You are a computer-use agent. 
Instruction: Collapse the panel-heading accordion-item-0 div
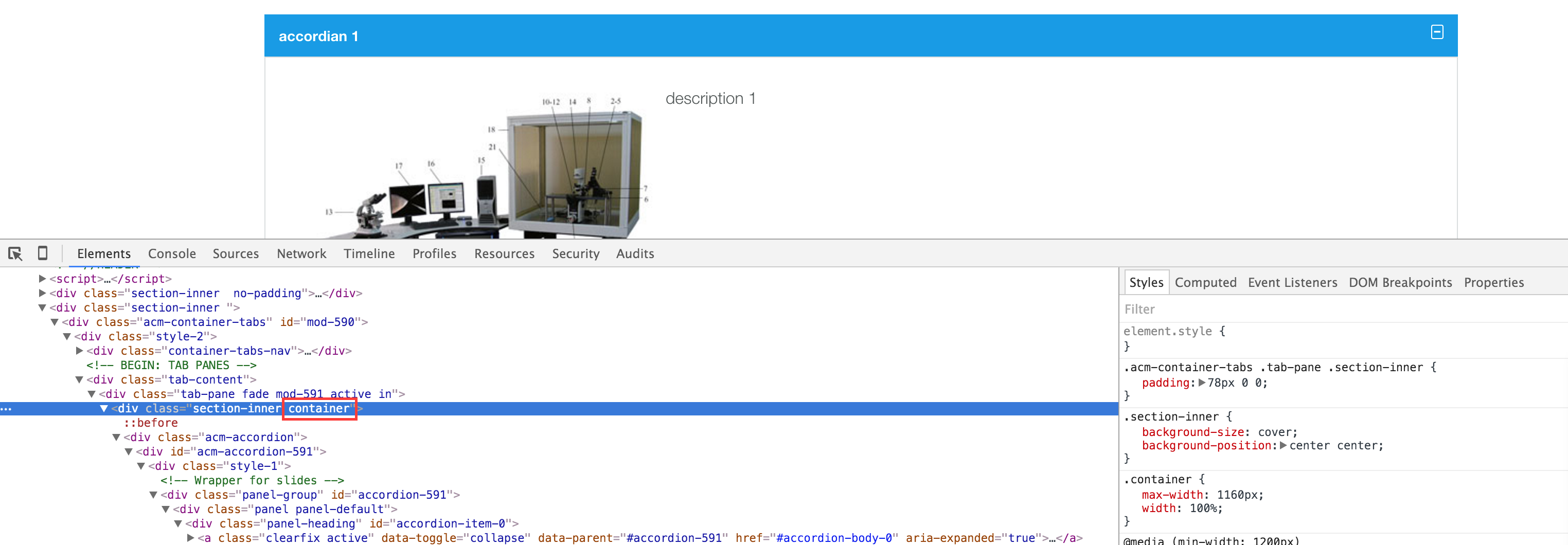click(x=178, y=524)
